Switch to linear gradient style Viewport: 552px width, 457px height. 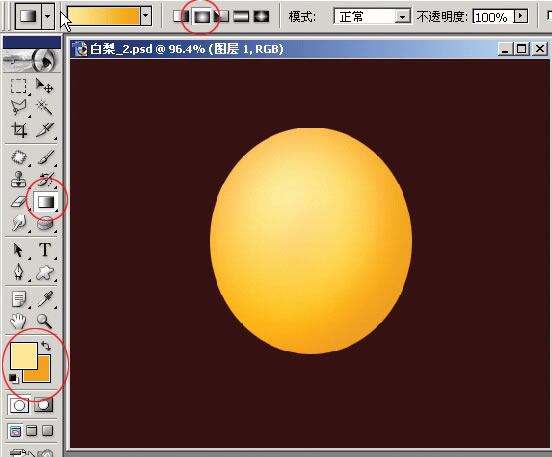point(181,16)
